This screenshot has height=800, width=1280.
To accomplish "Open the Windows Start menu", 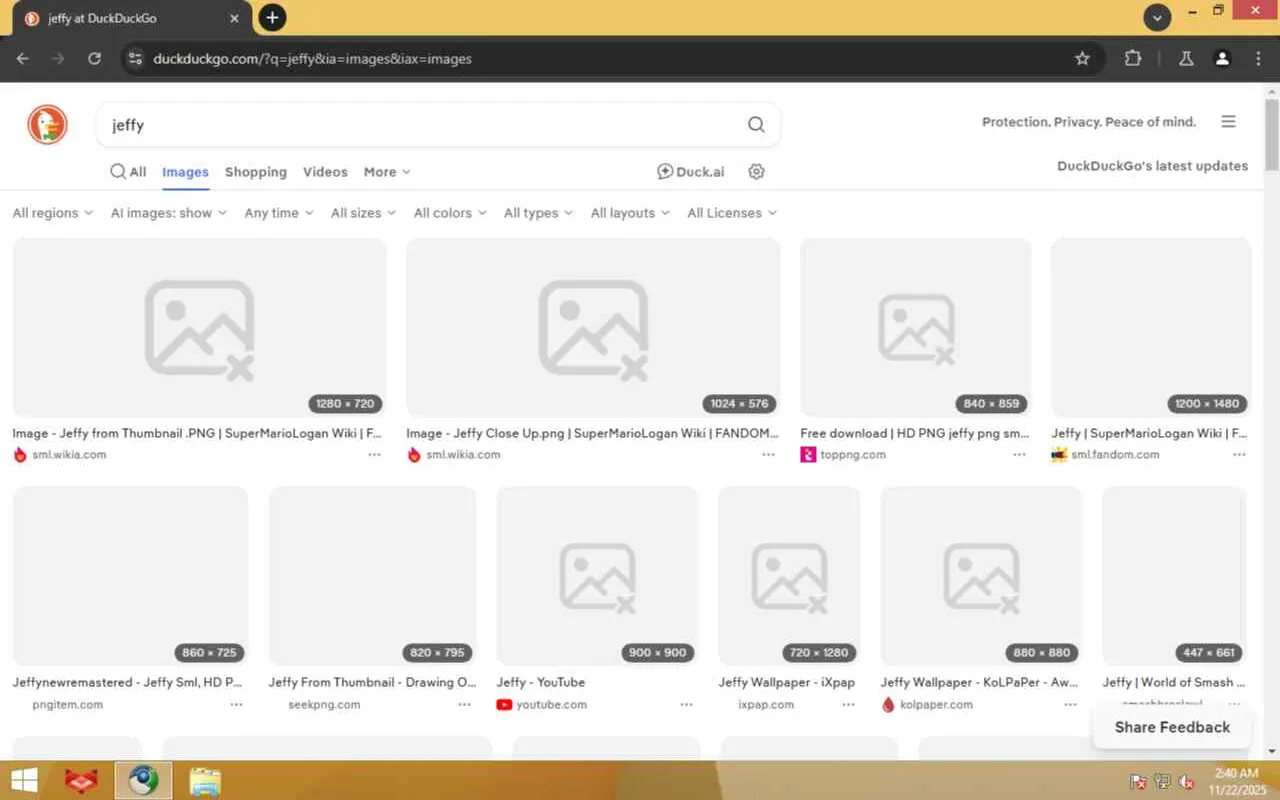I will point(24,781).
